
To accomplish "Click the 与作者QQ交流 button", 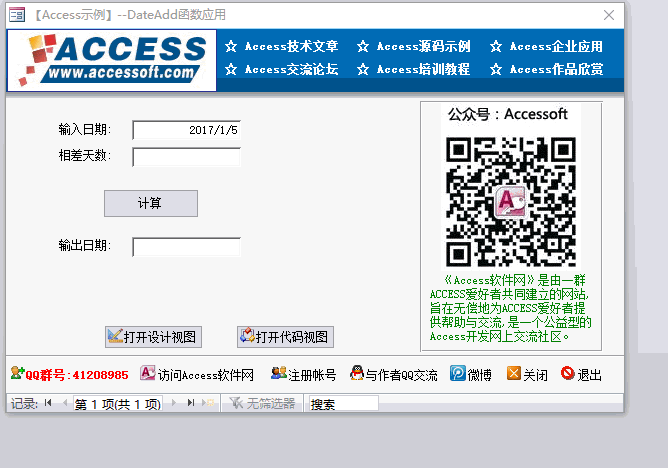I will point(394,374).
